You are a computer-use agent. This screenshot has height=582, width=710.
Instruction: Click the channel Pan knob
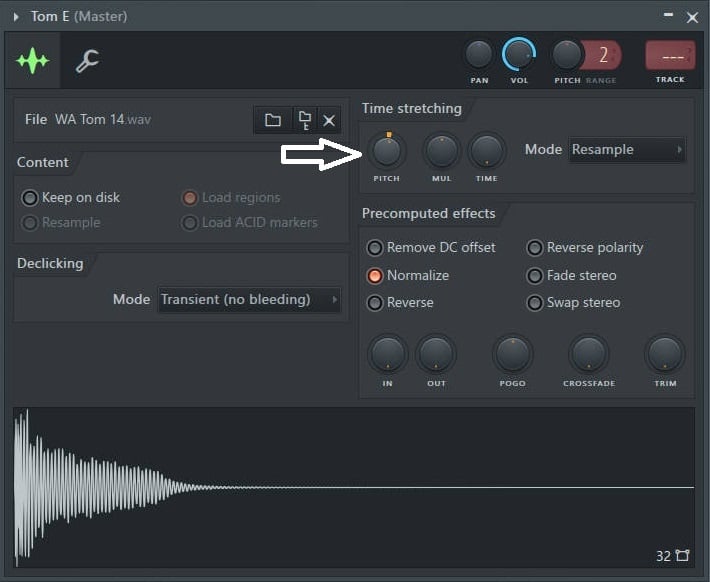pos(479,54)
